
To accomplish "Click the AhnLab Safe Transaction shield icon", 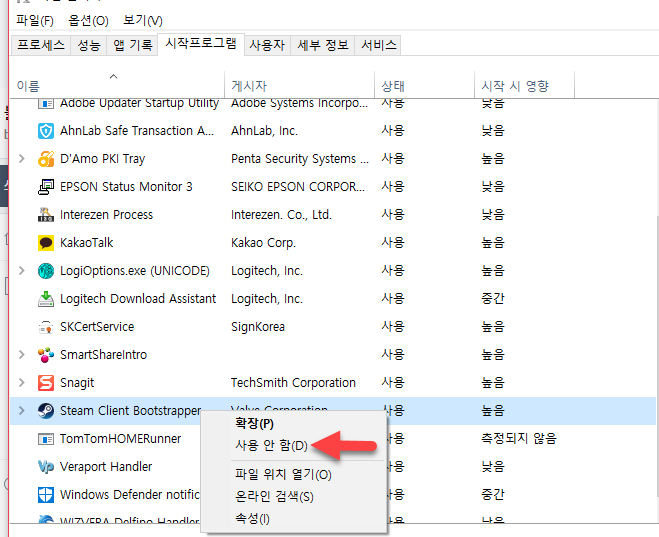I will pos(46,131).
